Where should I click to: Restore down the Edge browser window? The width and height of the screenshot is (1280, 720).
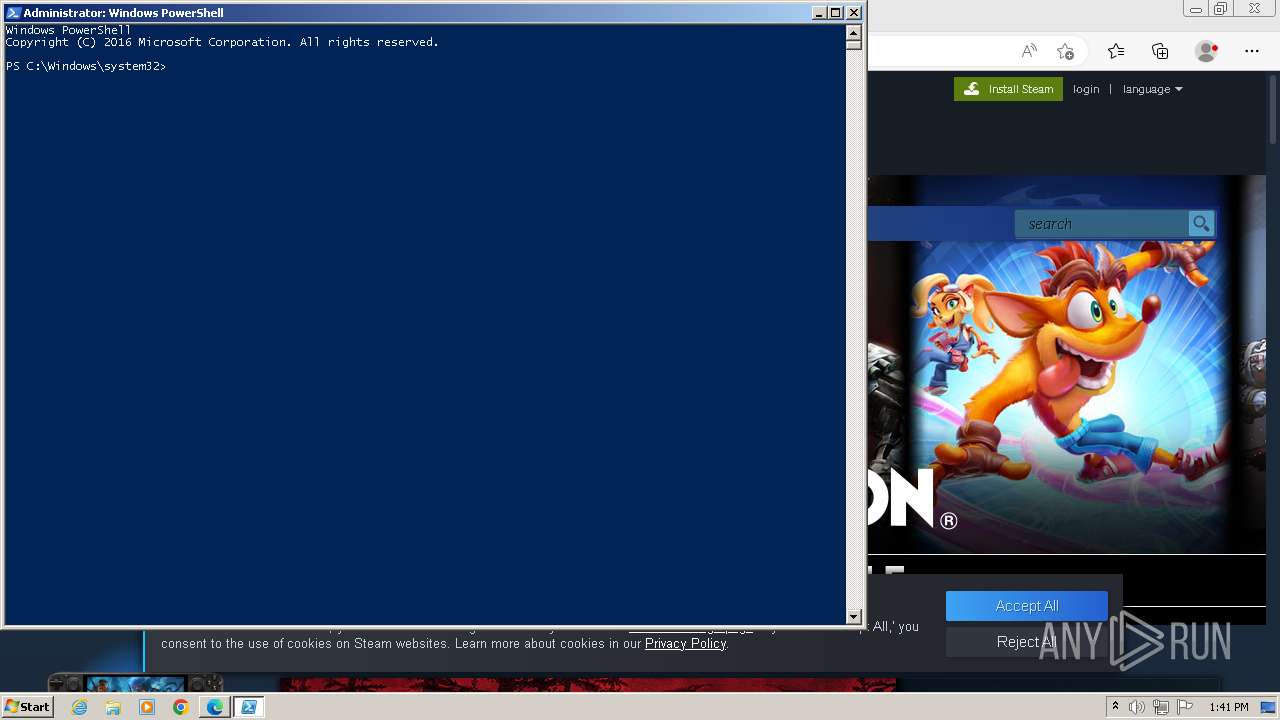click(x=1220, y=9)
